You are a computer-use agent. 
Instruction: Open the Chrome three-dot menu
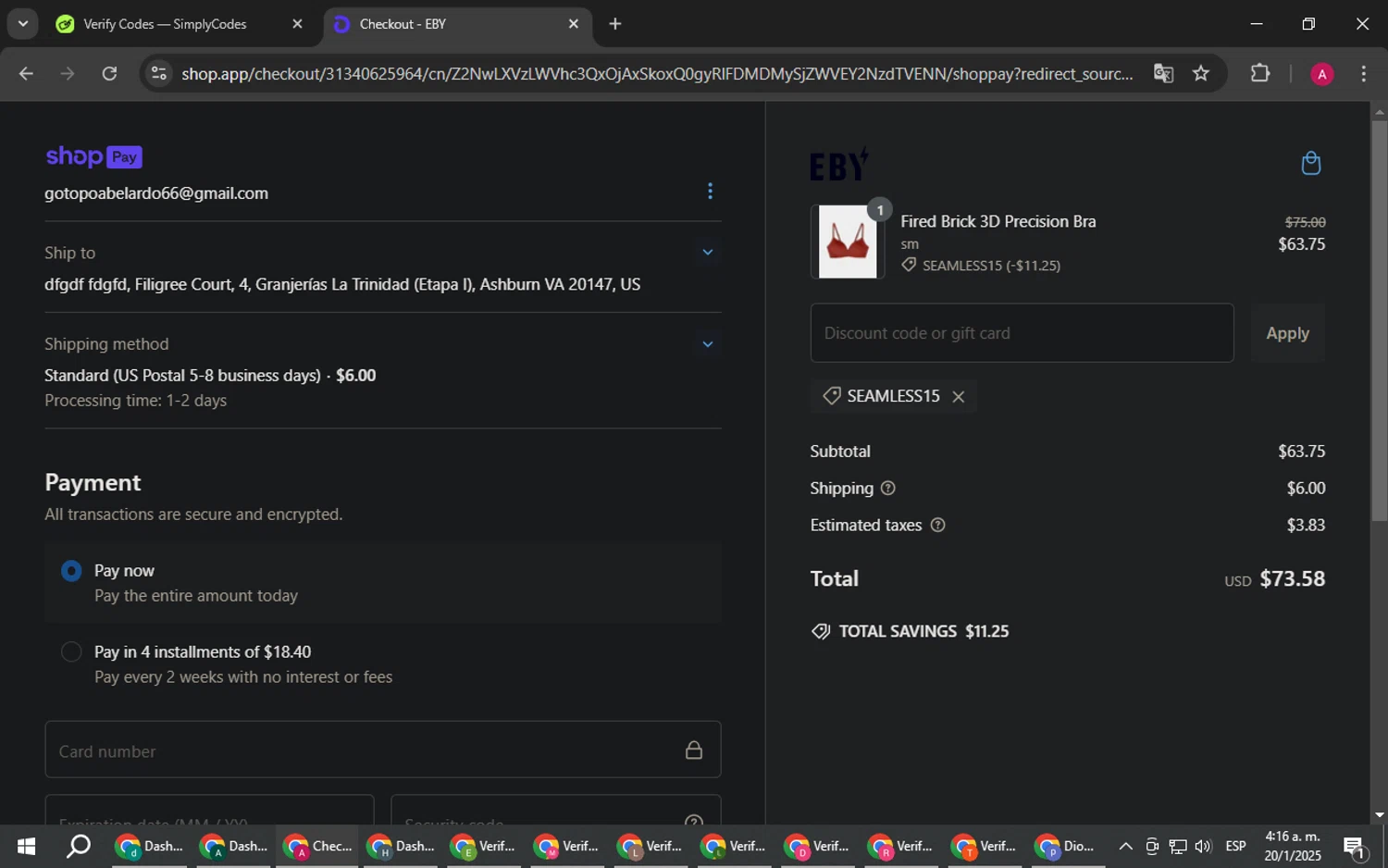1363,74
